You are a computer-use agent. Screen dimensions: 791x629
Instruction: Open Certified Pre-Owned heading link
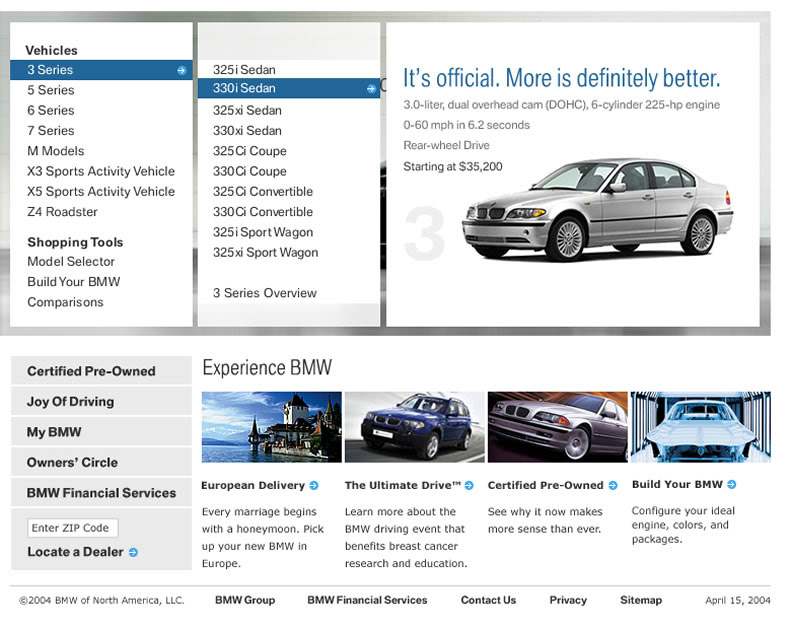545,485
